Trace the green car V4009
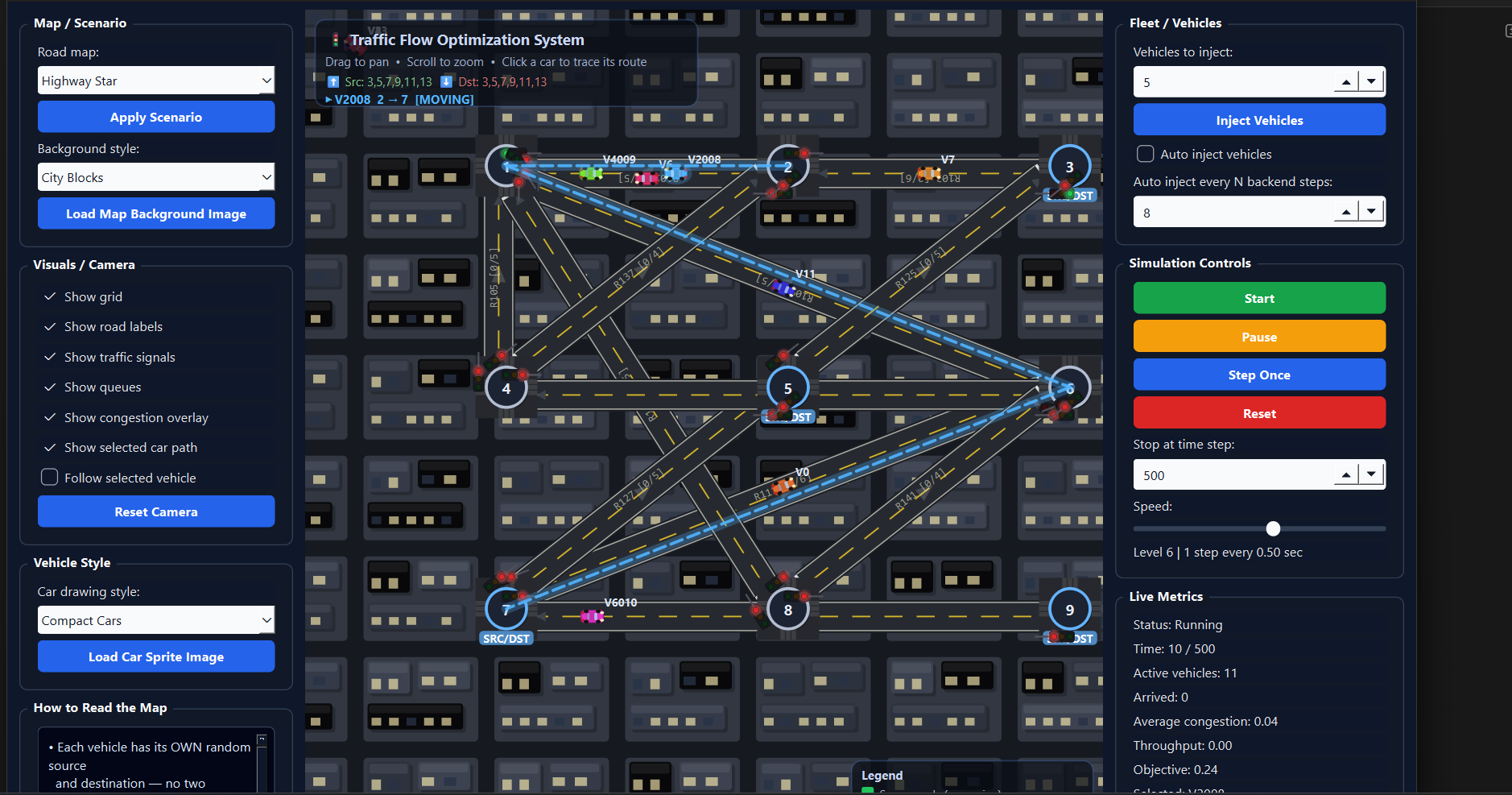 [x=591, y=173]
